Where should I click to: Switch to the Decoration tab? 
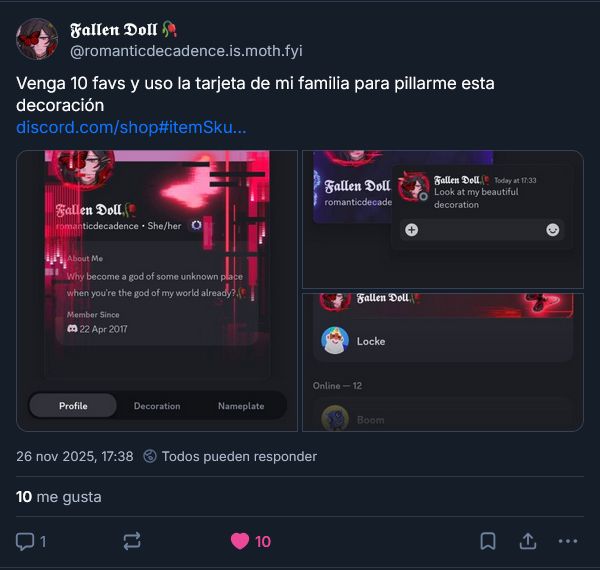click(x=157, y=406)
